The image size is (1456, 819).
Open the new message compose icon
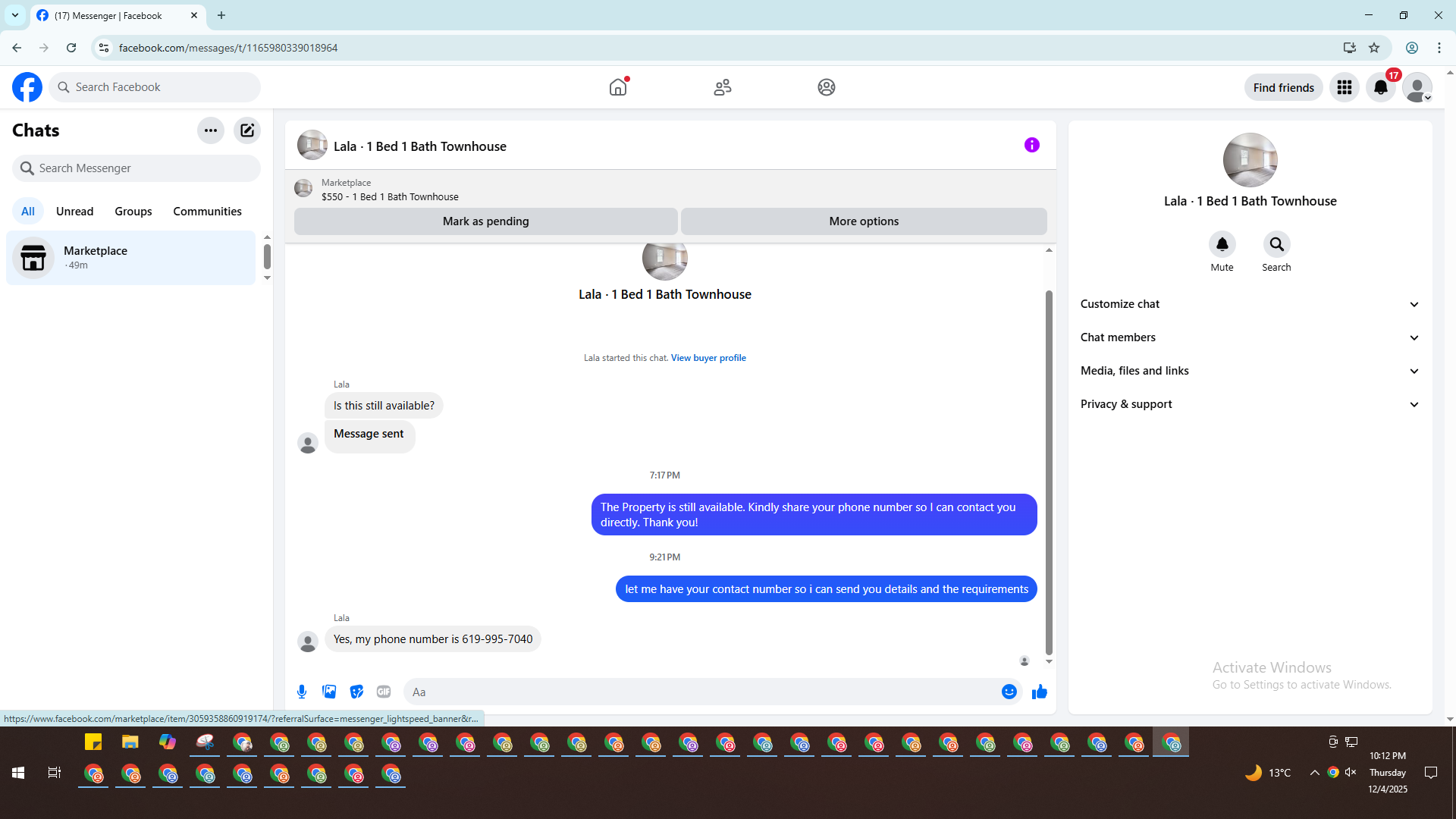247,130
